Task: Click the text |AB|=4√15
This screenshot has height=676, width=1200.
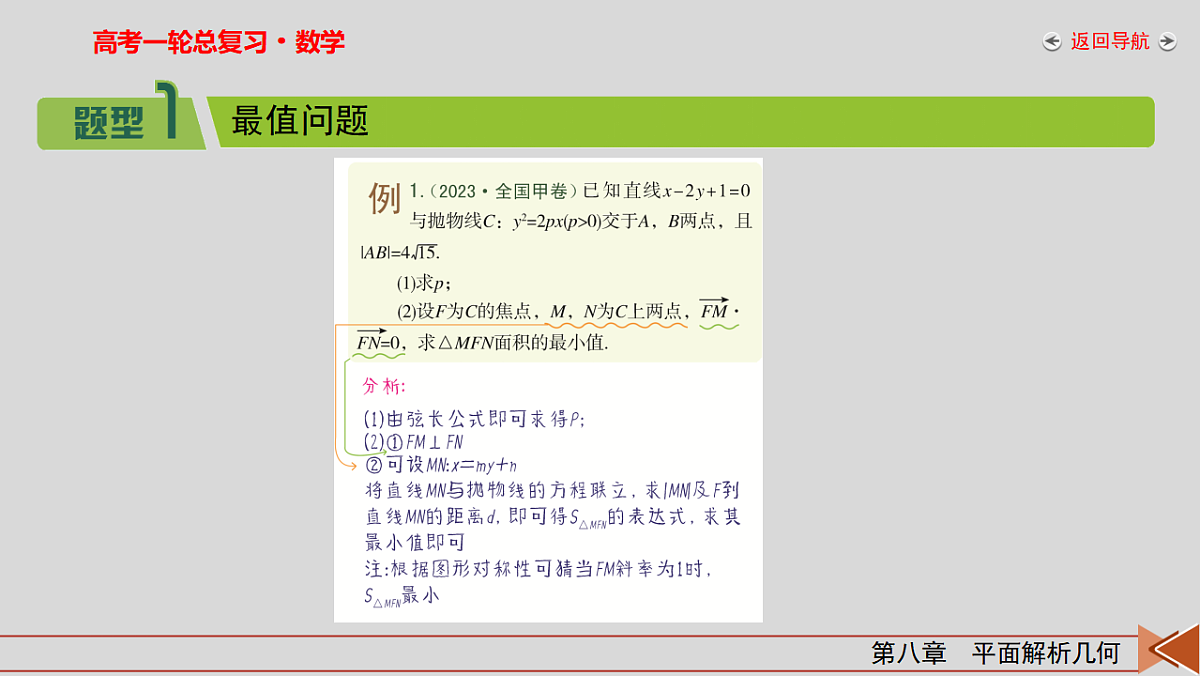Action: tap(400, 252)
